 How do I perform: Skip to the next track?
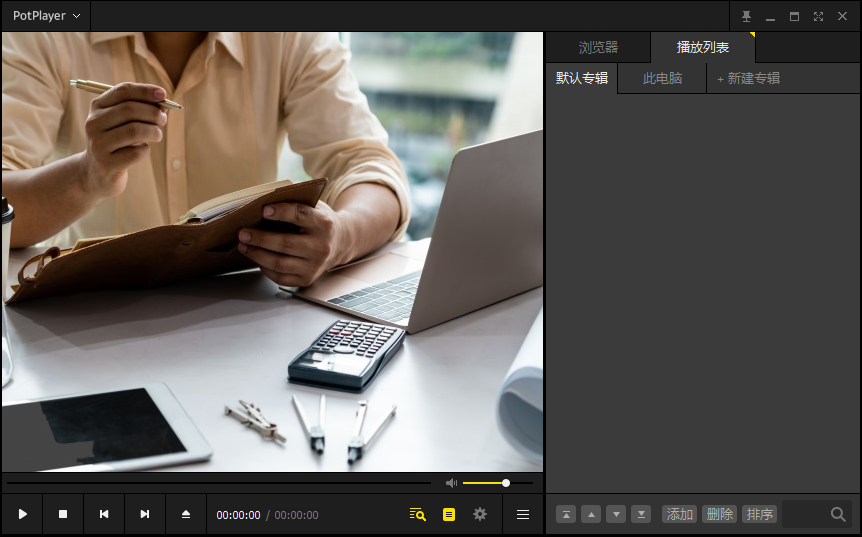point(145,514)
